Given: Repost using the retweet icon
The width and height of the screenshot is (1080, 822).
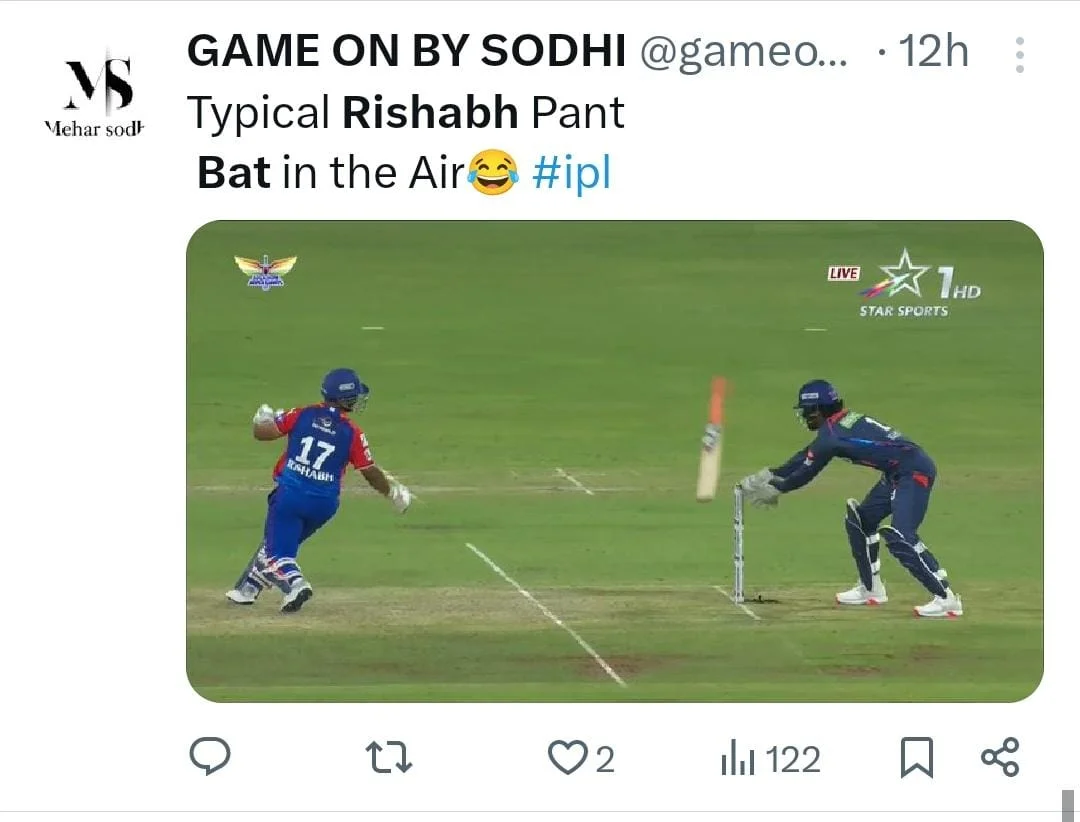Looking at the screenshot, I should point(388,757).
